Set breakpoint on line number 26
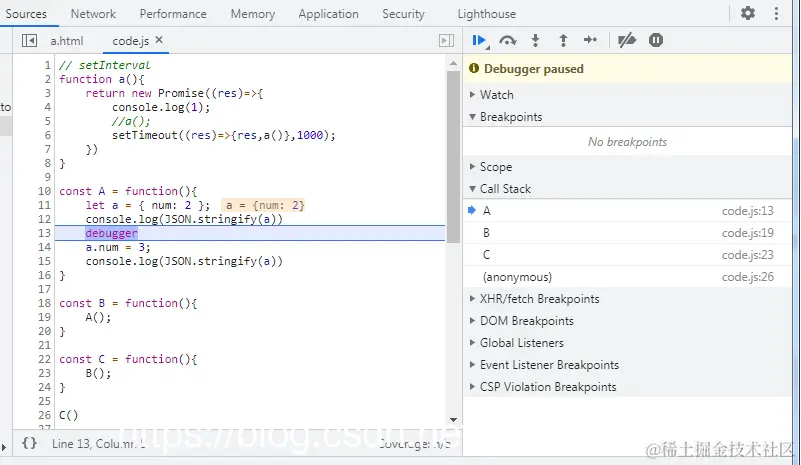The image size is (801, 465). coord(44,415)
